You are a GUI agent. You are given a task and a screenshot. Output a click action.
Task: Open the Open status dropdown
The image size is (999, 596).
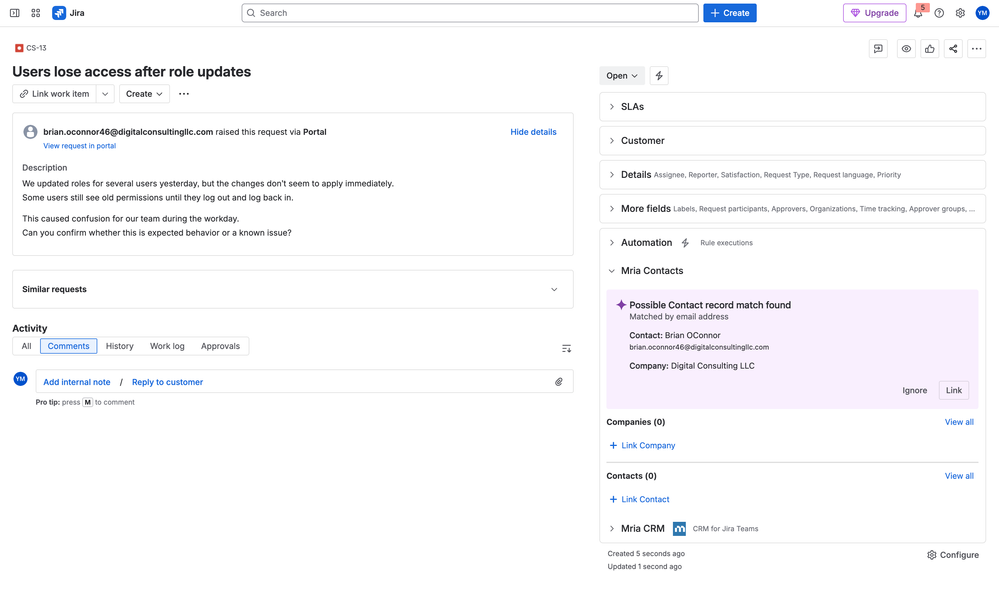click(x=622, y=76)
